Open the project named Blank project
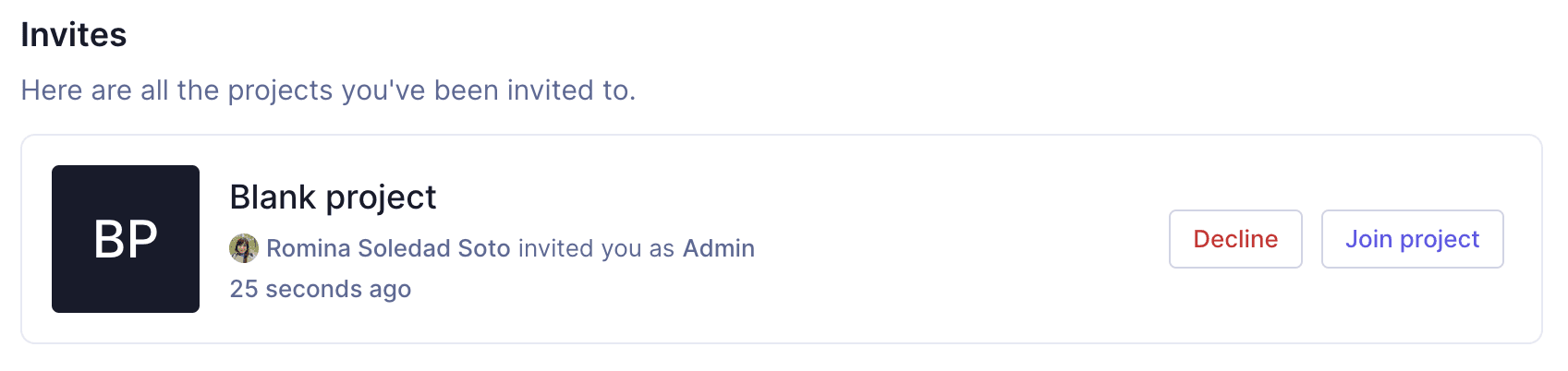The image size is (1568, 371). point(333,197)
